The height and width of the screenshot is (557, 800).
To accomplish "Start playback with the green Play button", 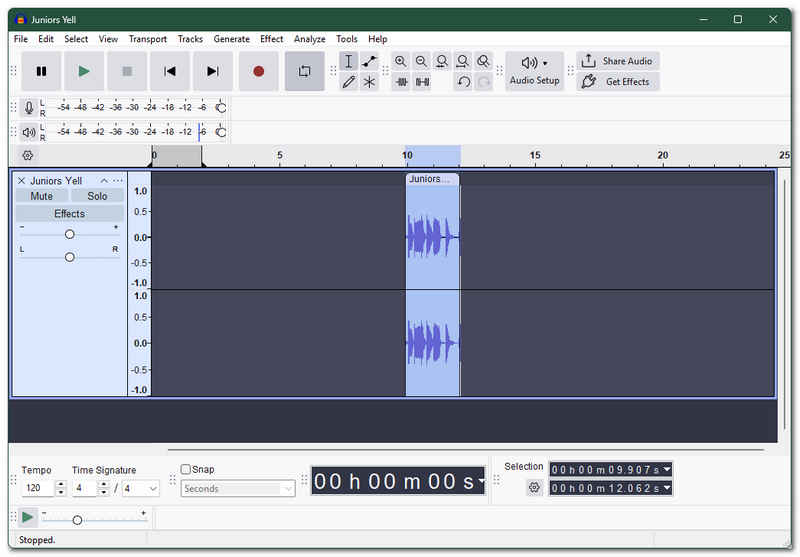I will tap(84, 71).
